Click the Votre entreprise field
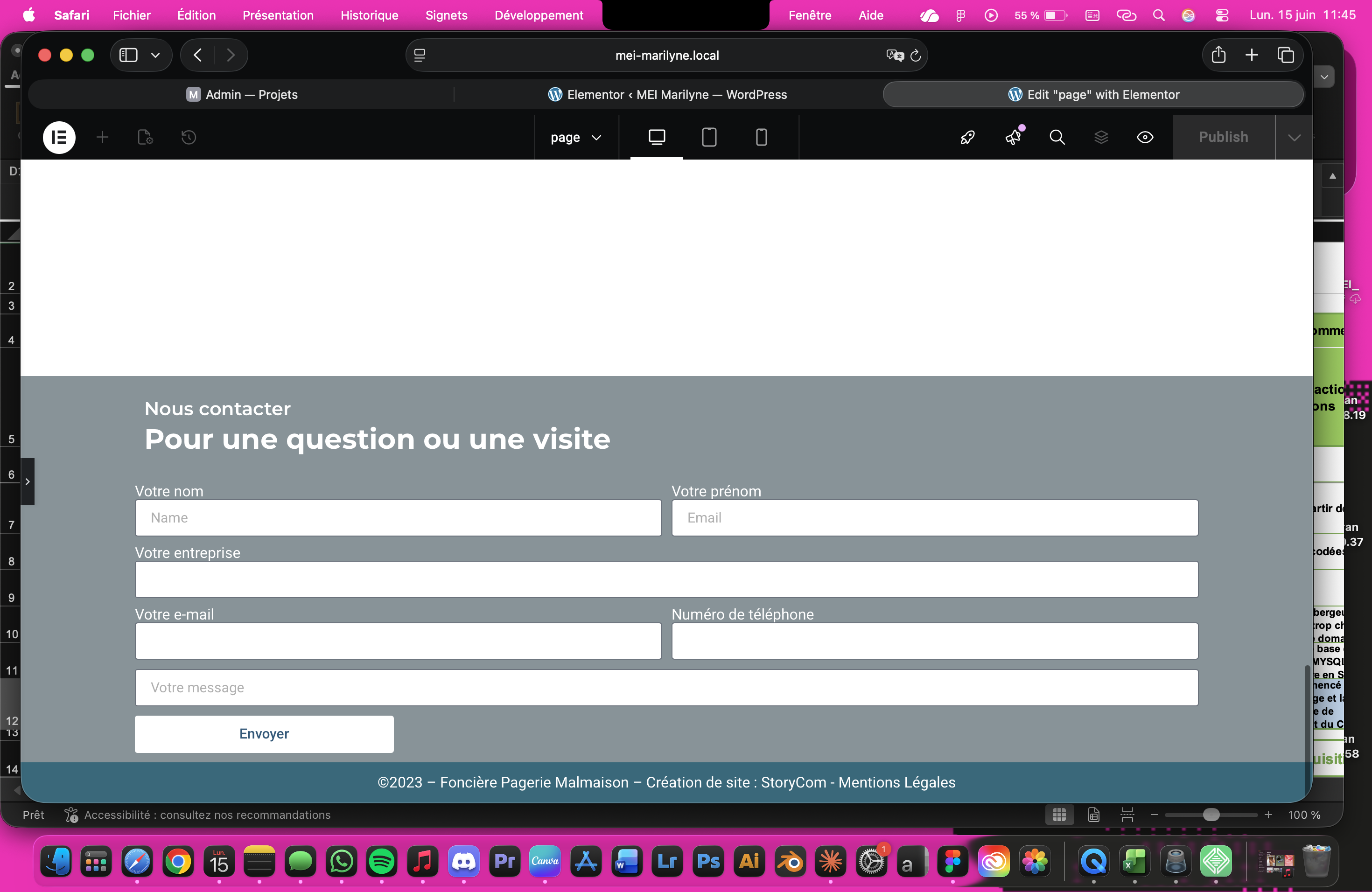The height and width of the screenshot is (892, 1372). 666,579
